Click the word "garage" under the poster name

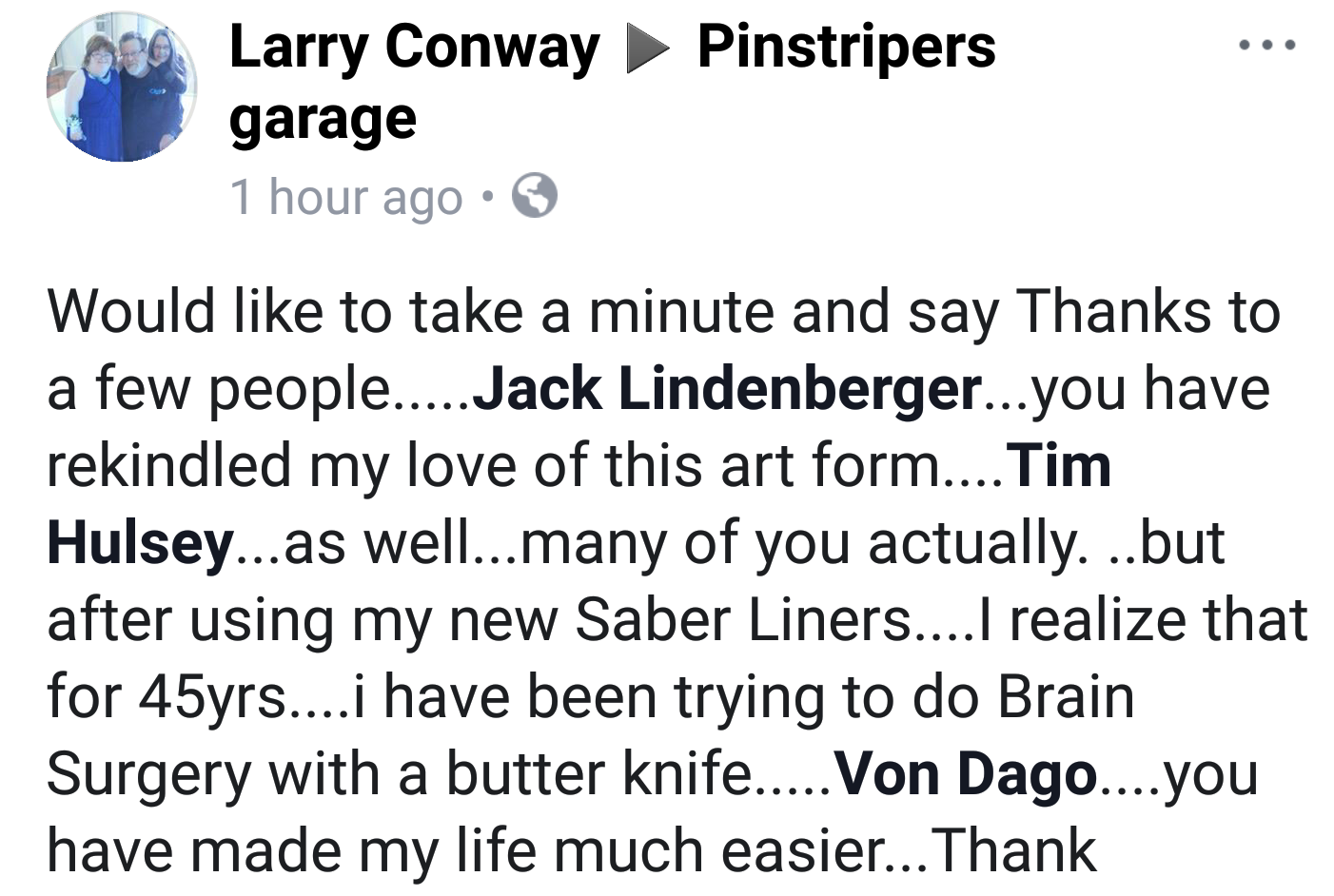[323, 121]
